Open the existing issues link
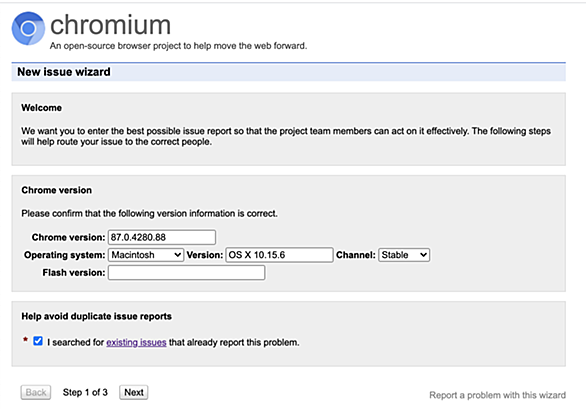Screen dimensions: 586x409 click(x=136, y=342)
